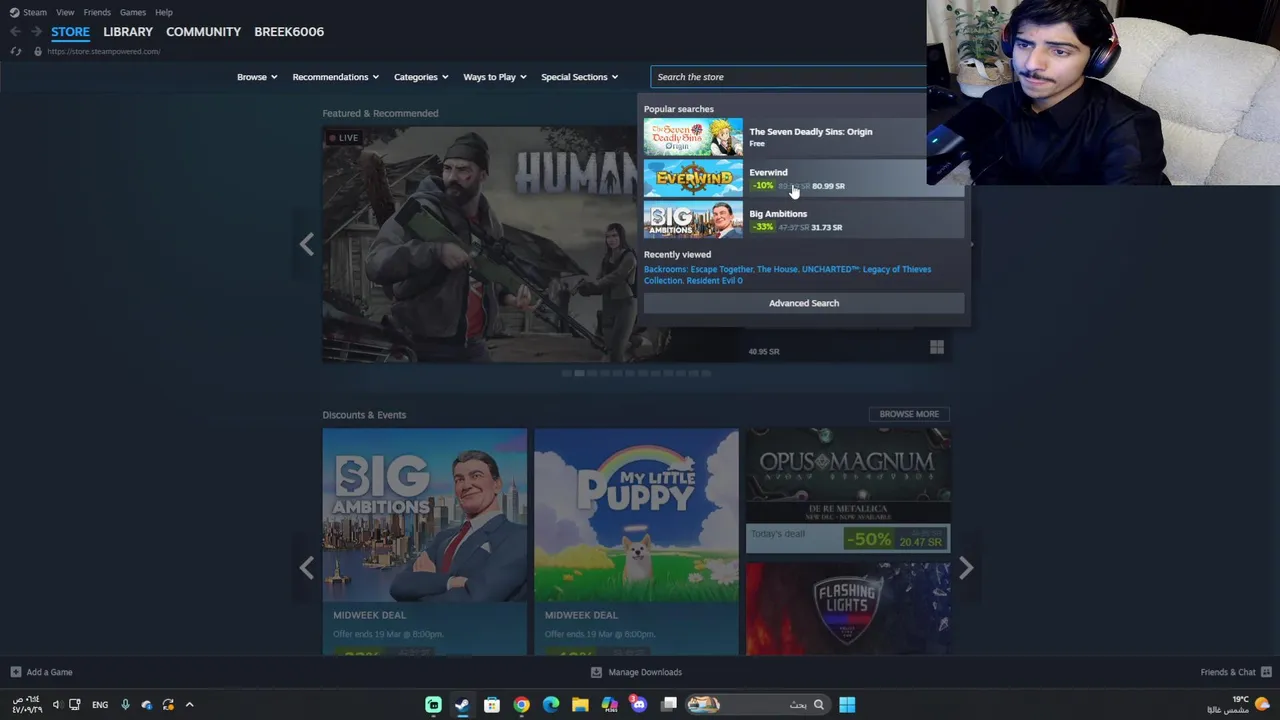1280x720 pixels.
Task: Open the My Little Puppy midweek deal card
Action: coord(636,542)
